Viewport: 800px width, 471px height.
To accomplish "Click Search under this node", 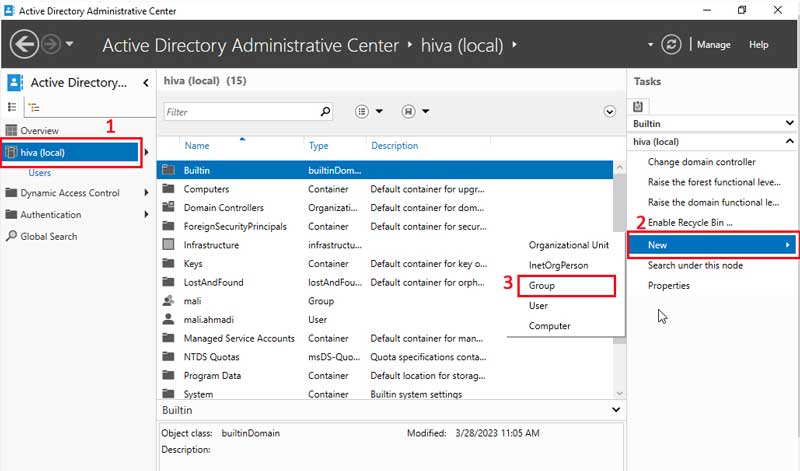I will click(x=695, y=265).
